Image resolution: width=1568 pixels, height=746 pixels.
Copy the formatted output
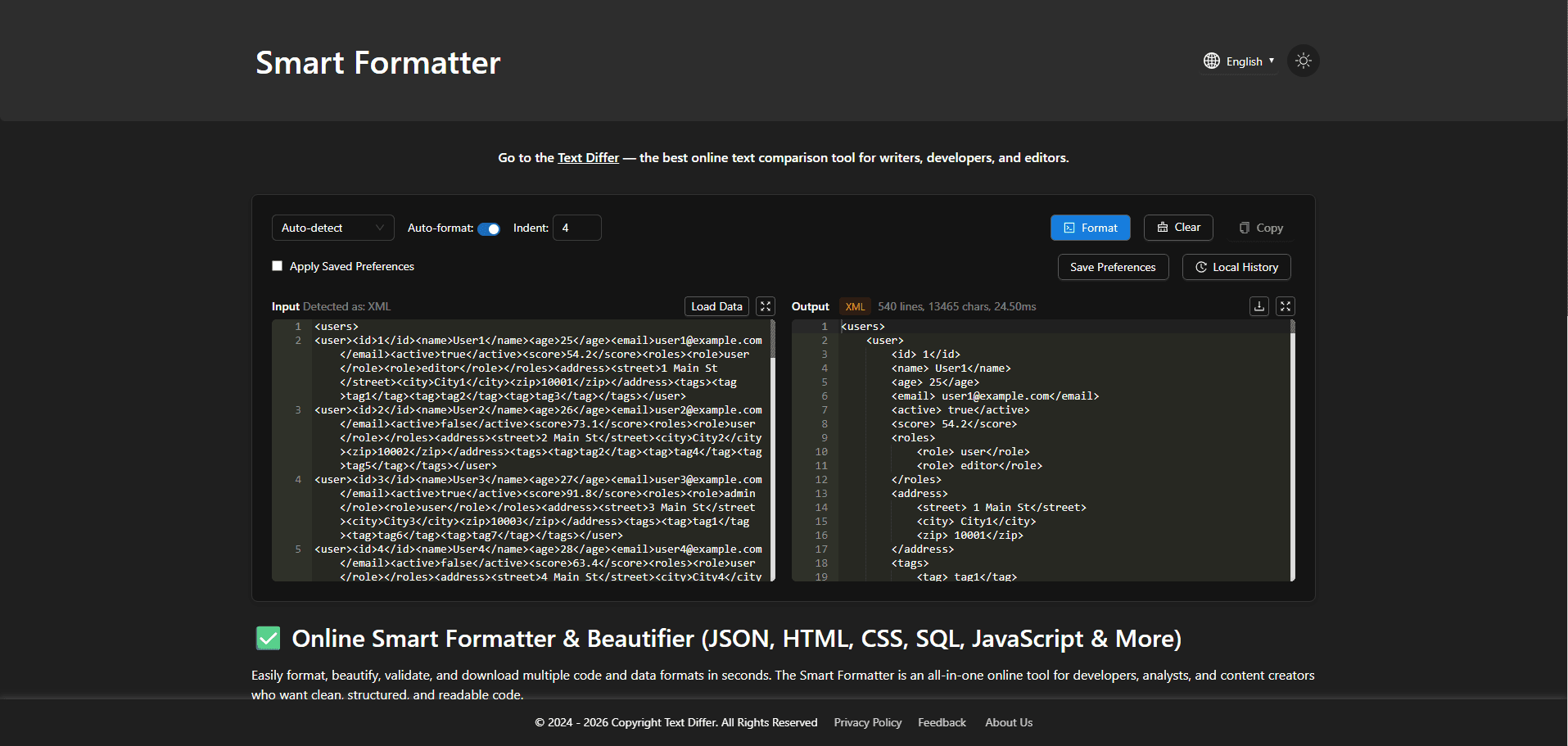click(1261, 228)
